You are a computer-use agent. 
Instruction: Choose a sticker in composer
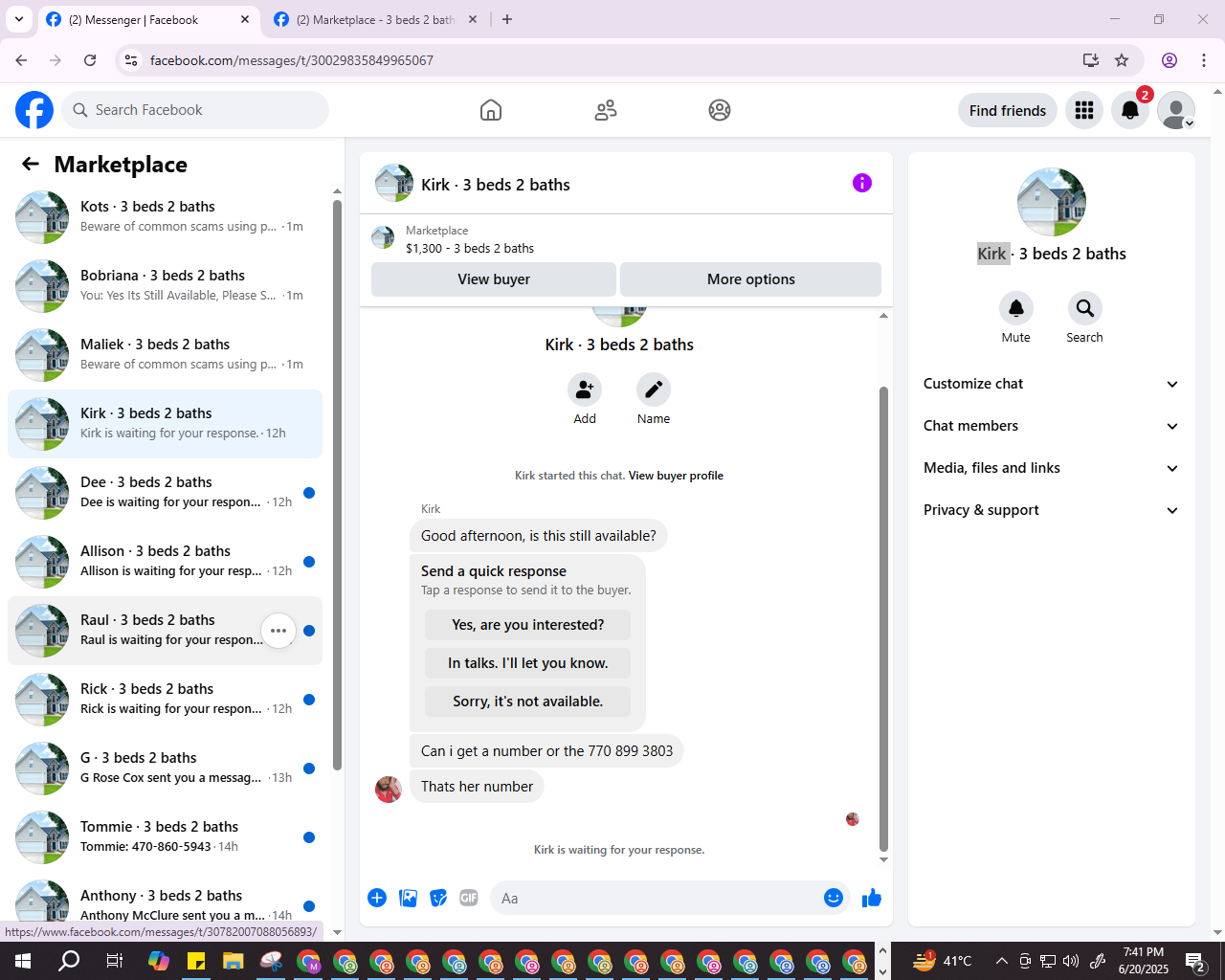(439, 898)
